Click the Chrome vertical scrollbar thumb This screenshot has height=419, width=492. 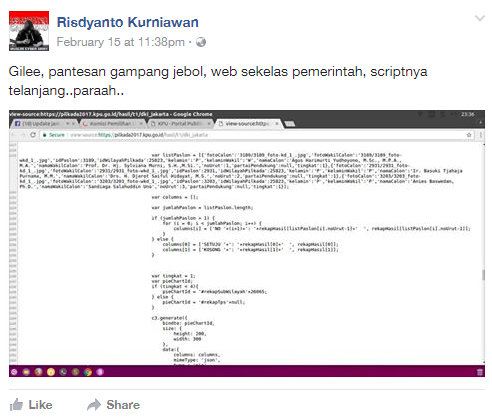click(483, 275)
